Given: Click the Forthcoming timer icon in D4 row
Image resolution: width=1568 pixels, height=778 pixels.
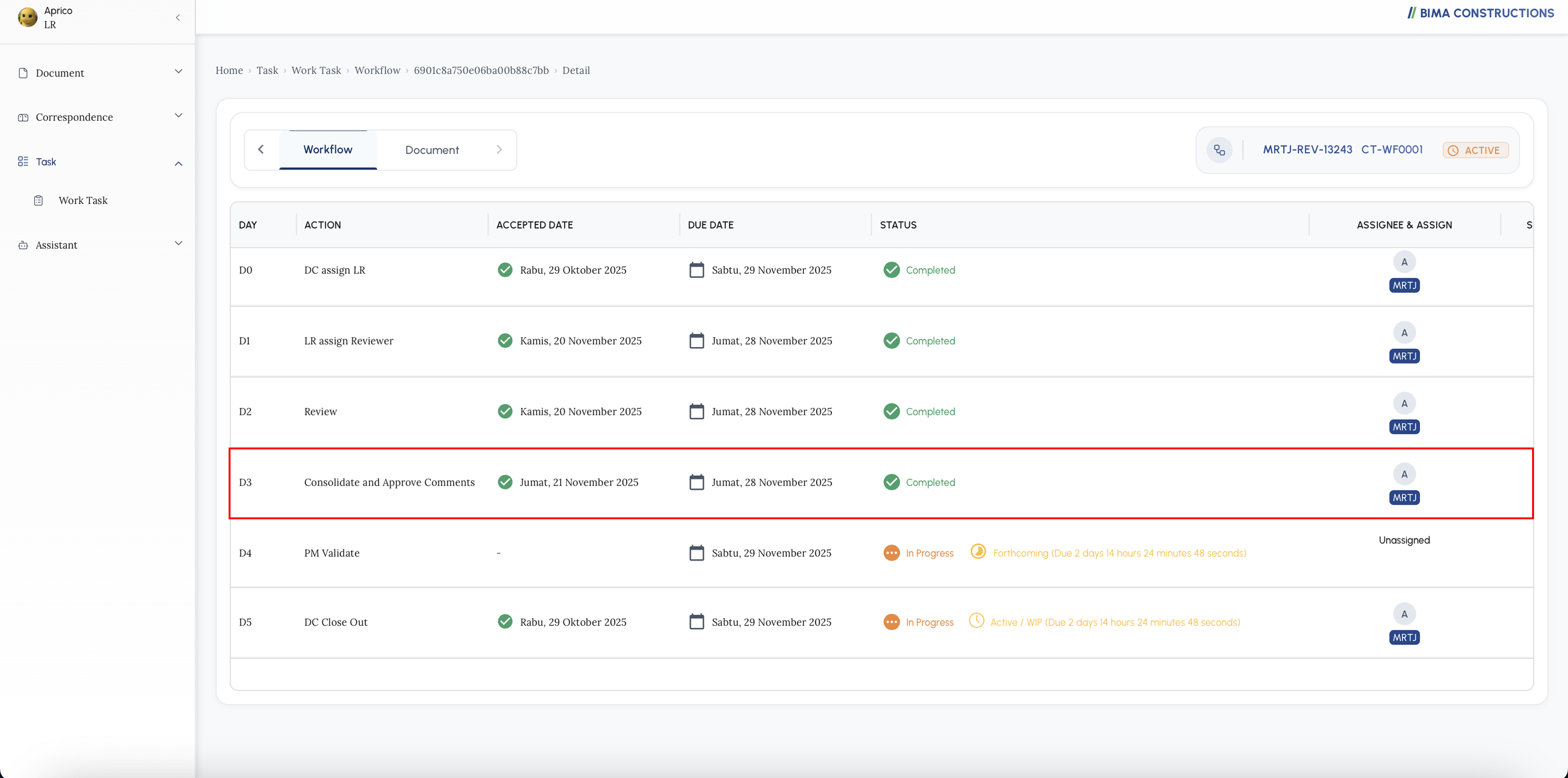Looking at the screenshot, I should coord(978,551).
